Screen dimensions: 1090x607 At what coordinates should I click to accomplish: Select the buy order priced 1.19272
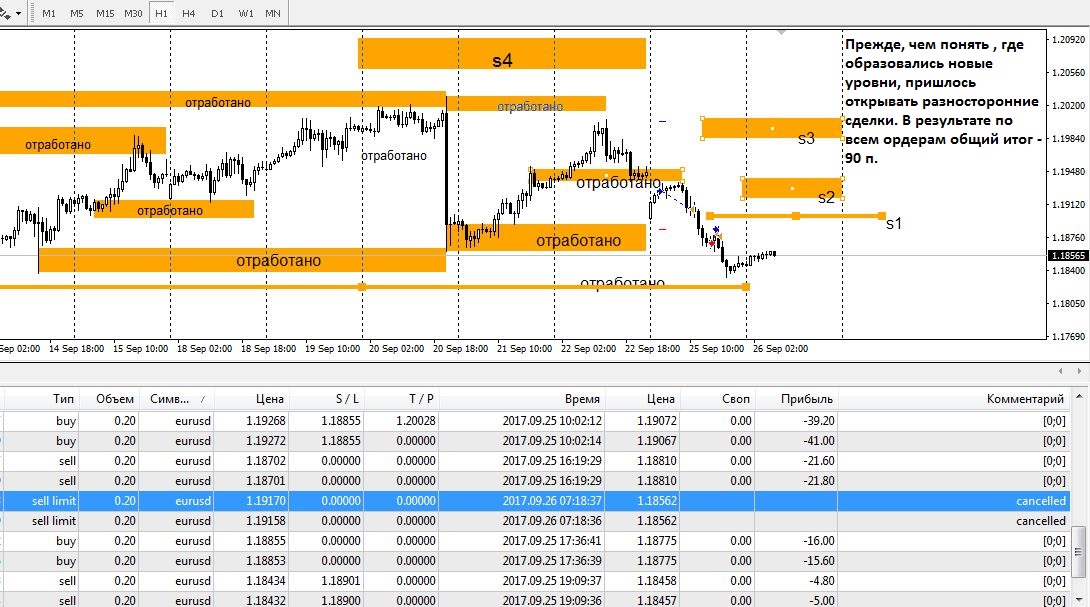point(535,441)
